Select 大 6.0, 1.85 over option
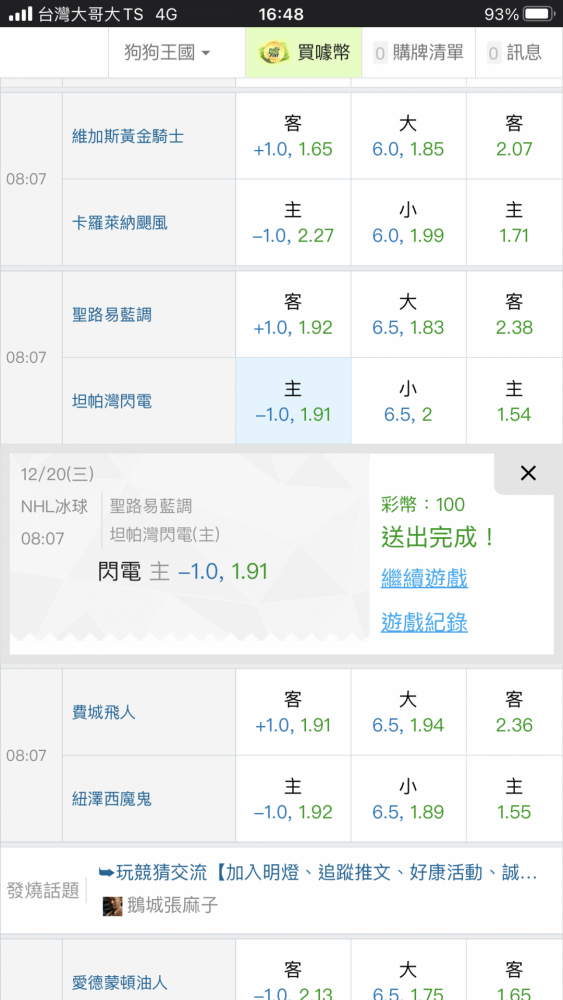The height and width of the screenshot is (1000, 563). click(408, 136)
